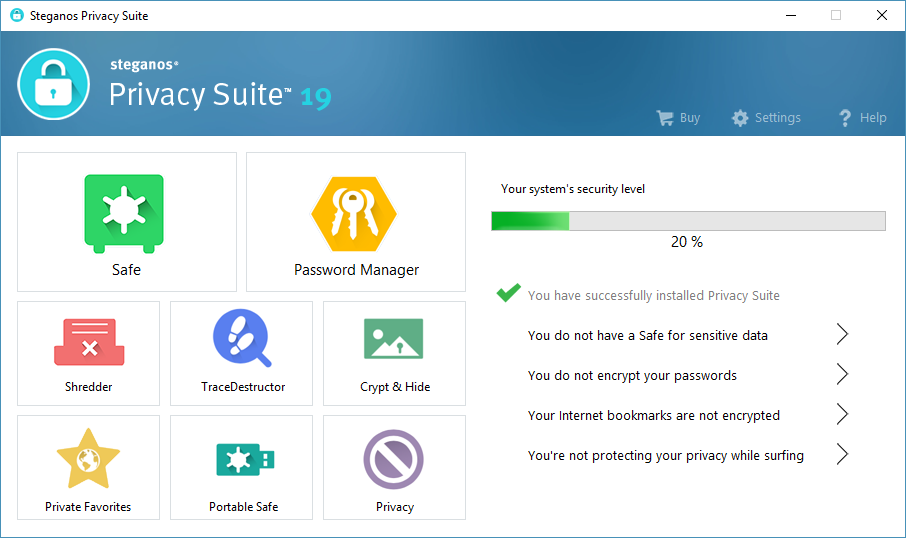906x538 pixels.
Task: Select the Private Favorites star icon
Action: 88,460
